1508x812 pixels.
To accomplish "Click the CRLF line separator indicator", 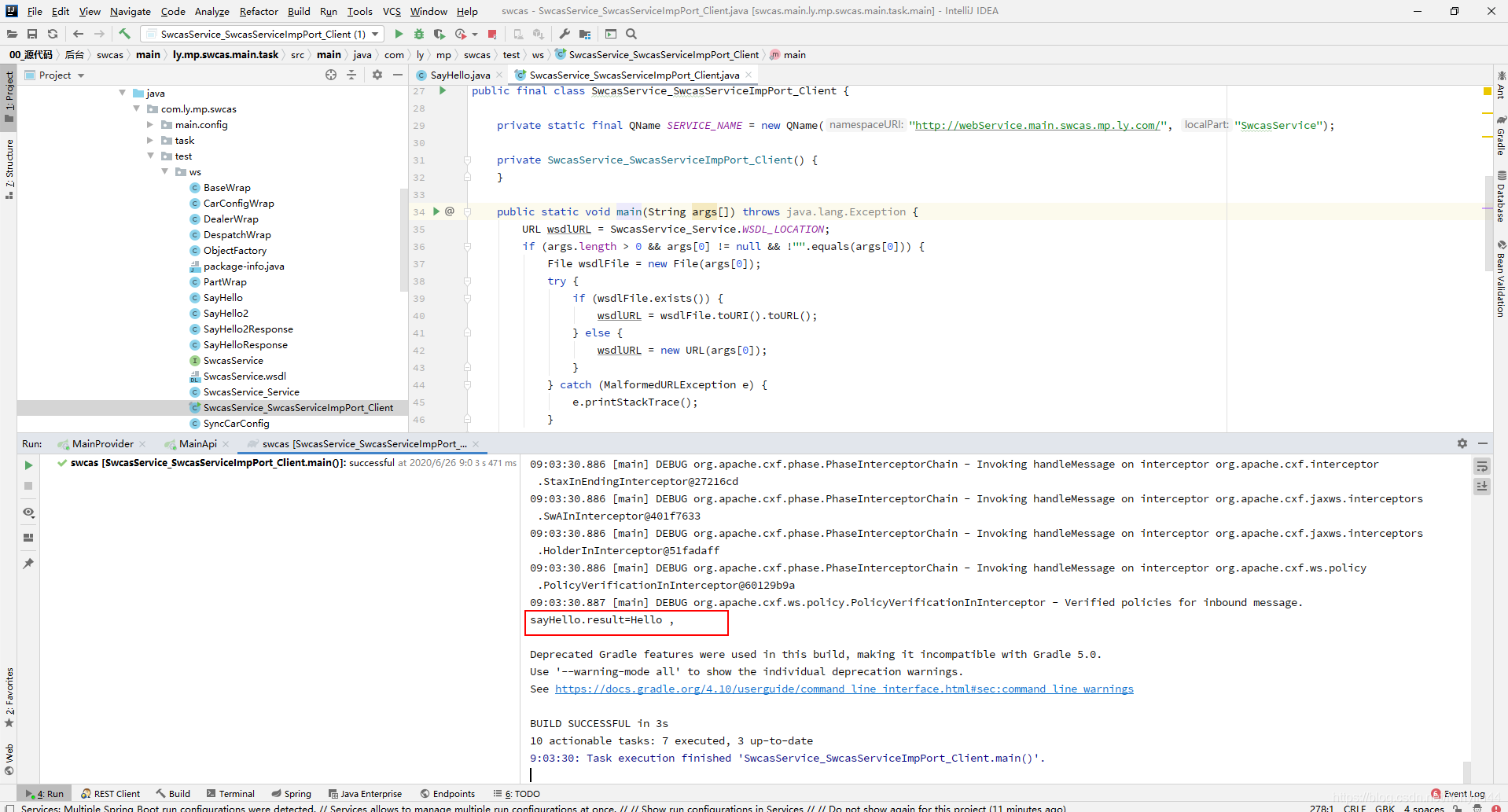I will [1355, 807].
